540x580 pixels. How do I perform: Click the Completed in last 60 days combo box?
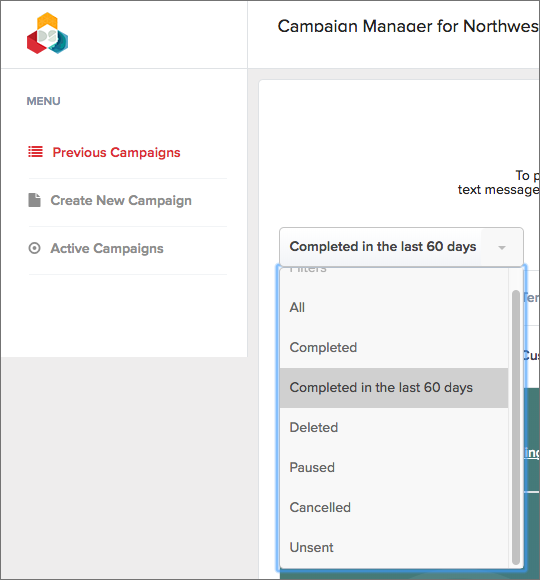pyautogui.click(x=401, y=247)
